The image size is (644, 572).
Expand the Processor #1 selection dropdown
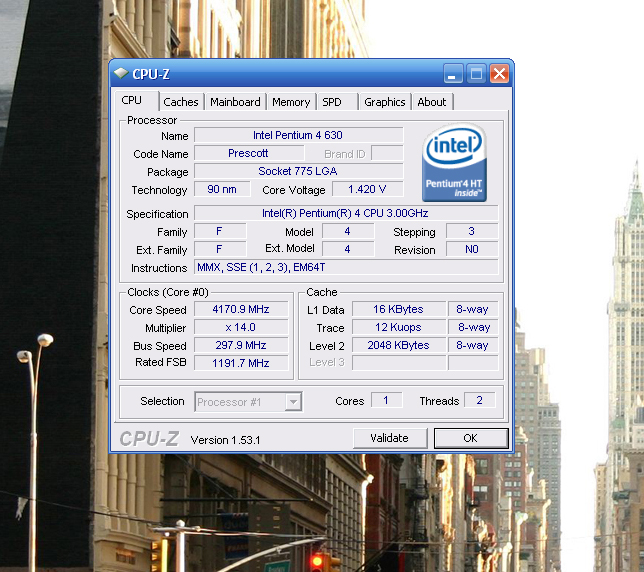[x=293, y=402]
